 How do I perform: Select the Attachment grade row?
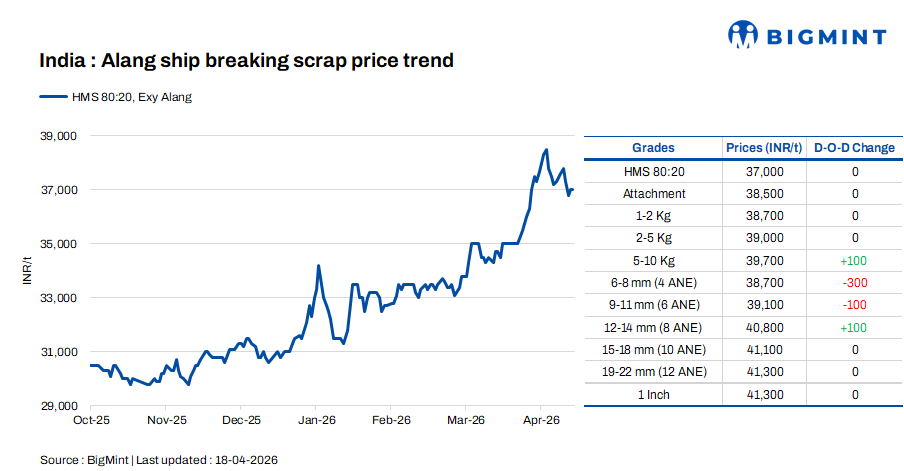click(x=654, y=194)
